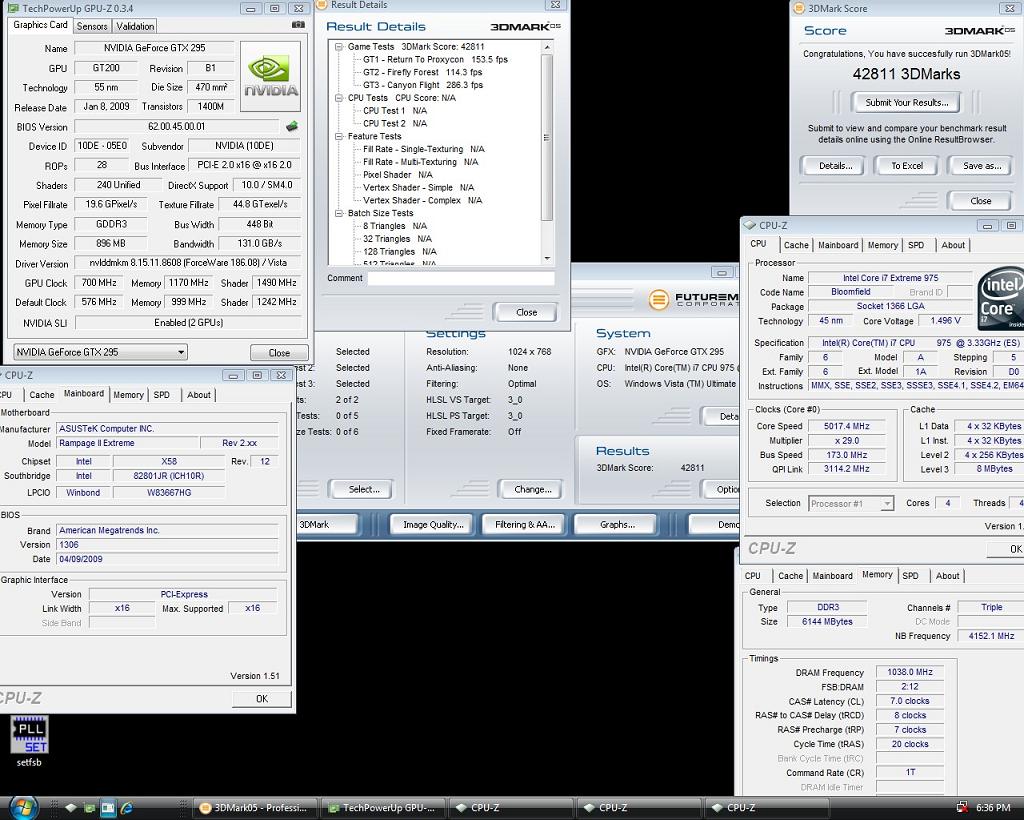
Task: Open the Cache tab in the CPU-Z memory window
Action: [x=790, y=576]
